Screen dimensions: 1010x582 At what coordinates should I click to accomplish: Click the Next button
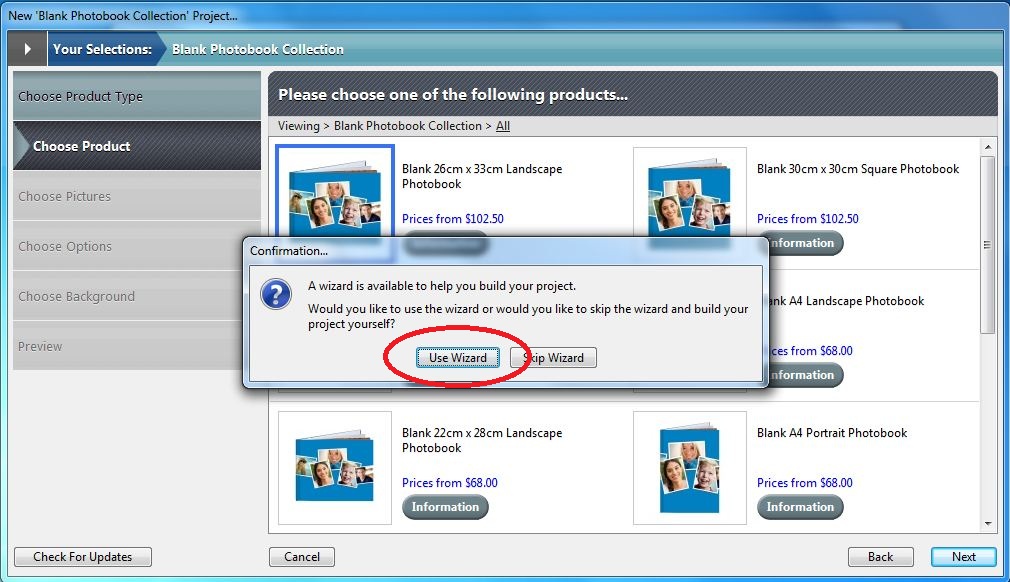point(964,557)
